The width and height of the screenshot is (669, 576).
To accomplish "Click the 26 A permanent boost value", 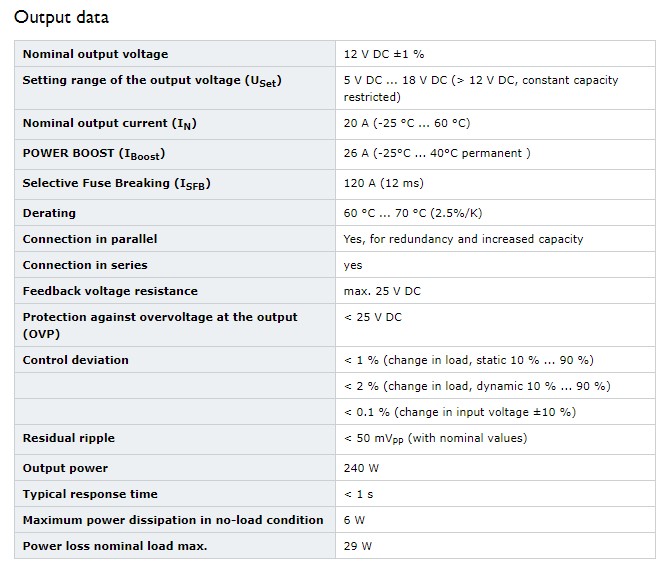I will (437, 153).
